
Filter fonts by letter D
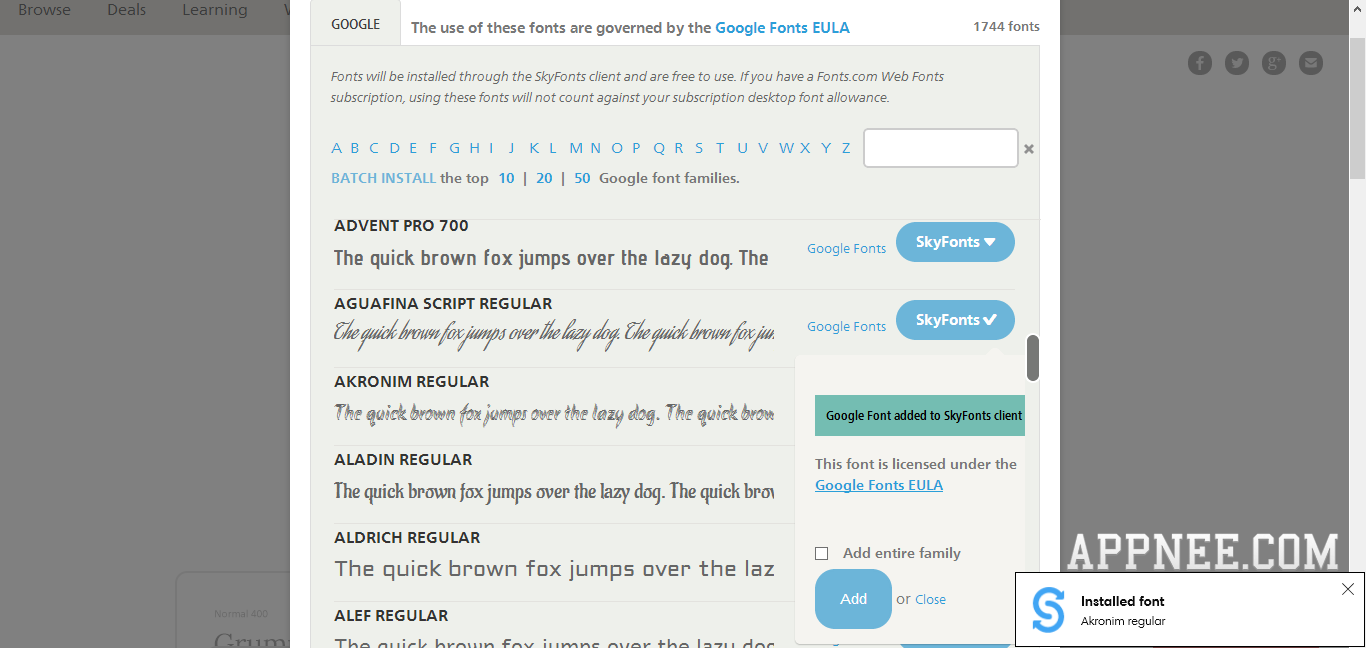(x=395, y=148)
